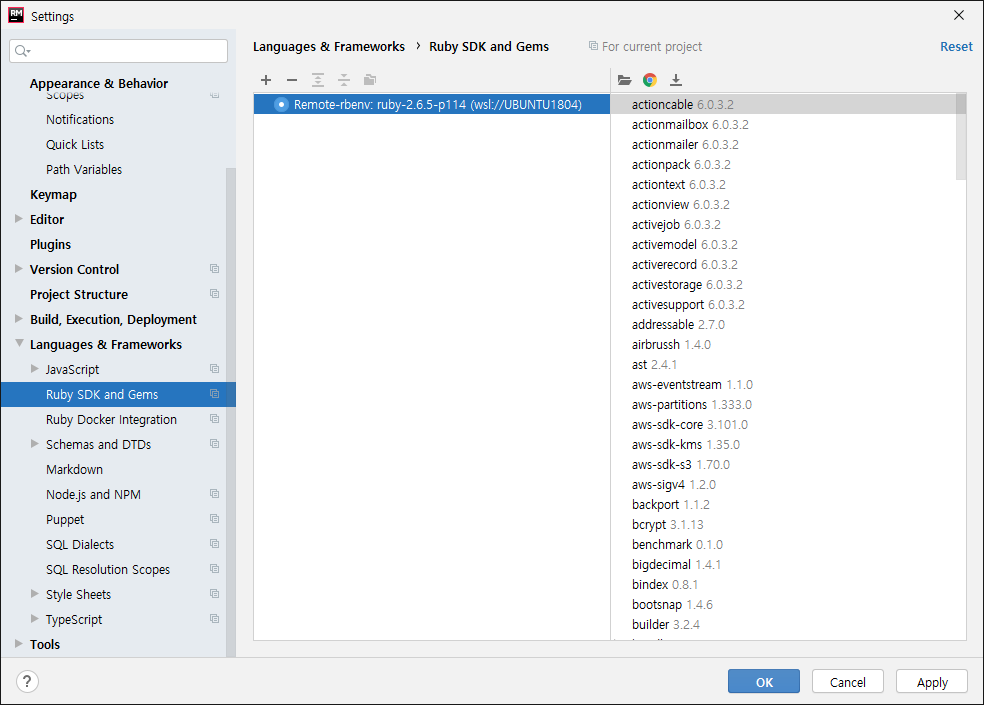Click the add SDK plus icon
Screen dimensions: 984x705
(x=266, y=80)
